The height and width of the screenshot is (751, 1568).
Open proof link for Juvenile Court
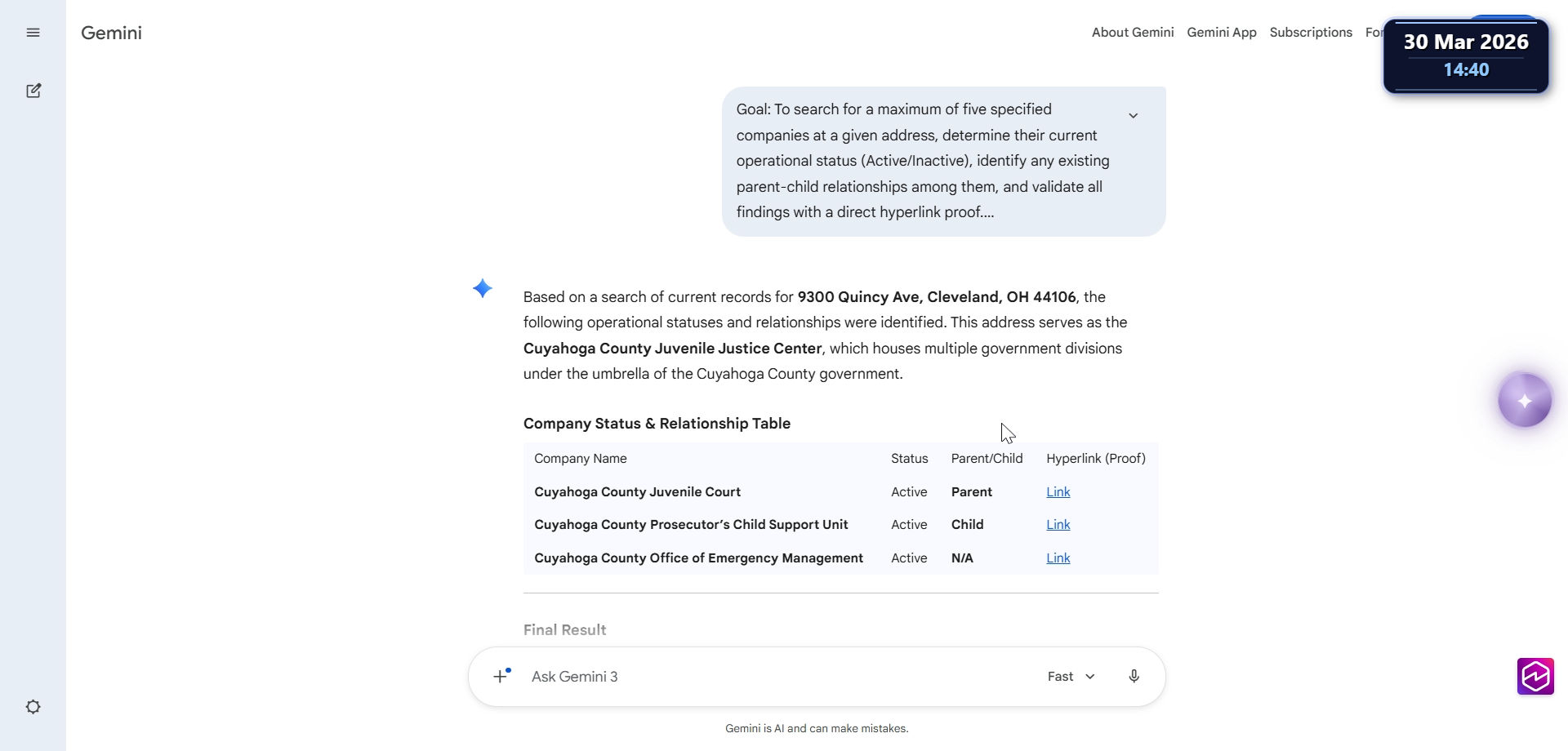1058,491
